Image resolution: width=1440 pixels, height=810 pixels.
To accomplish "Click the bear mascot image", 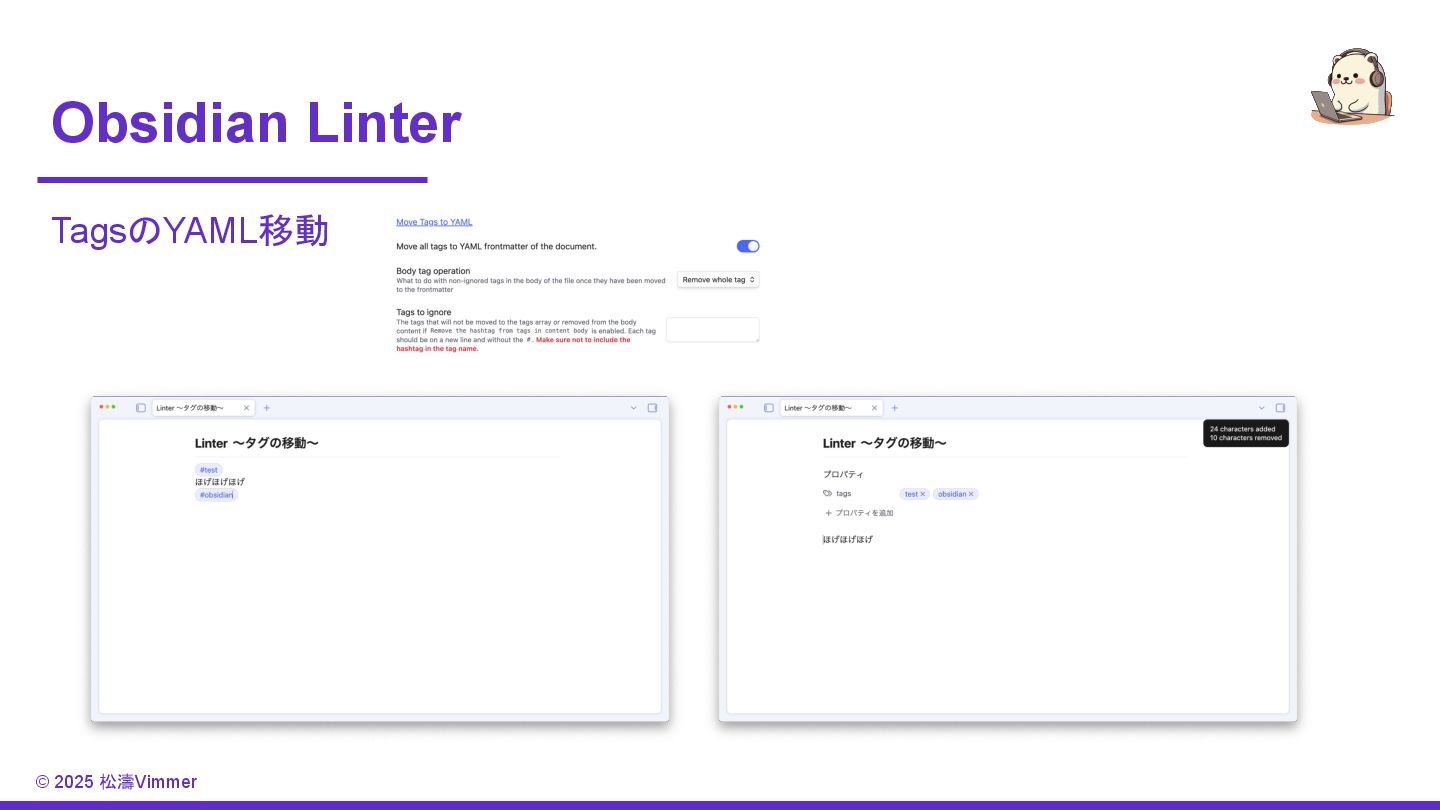I will click(x=1353, y=86).
